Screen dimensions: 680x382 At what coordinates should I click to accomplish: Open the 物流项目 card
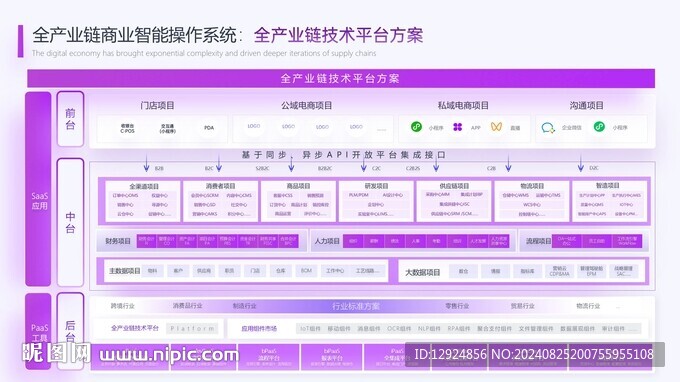click(x=532, y=201)
